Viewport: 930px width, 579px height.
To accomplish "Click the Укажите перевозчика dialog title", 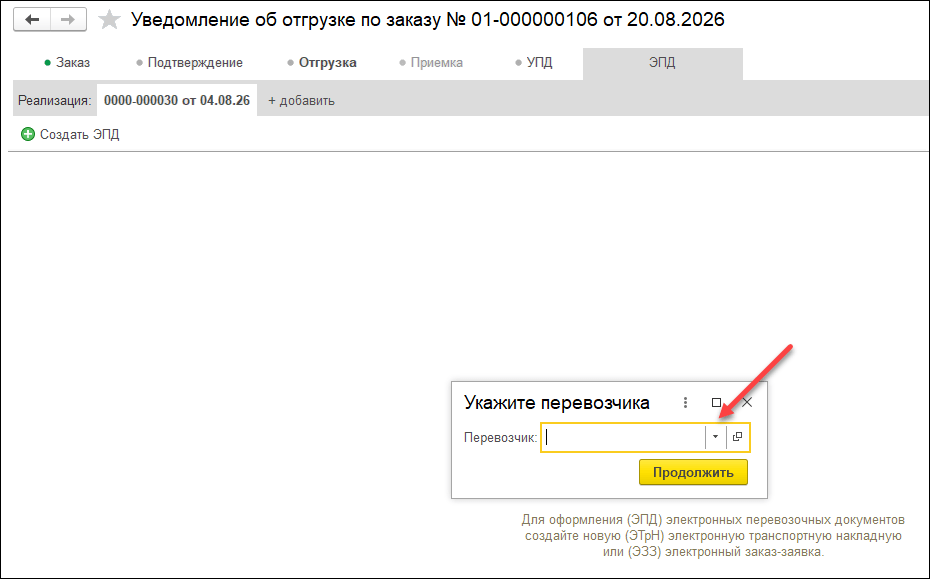I will (x=556, y=403).
